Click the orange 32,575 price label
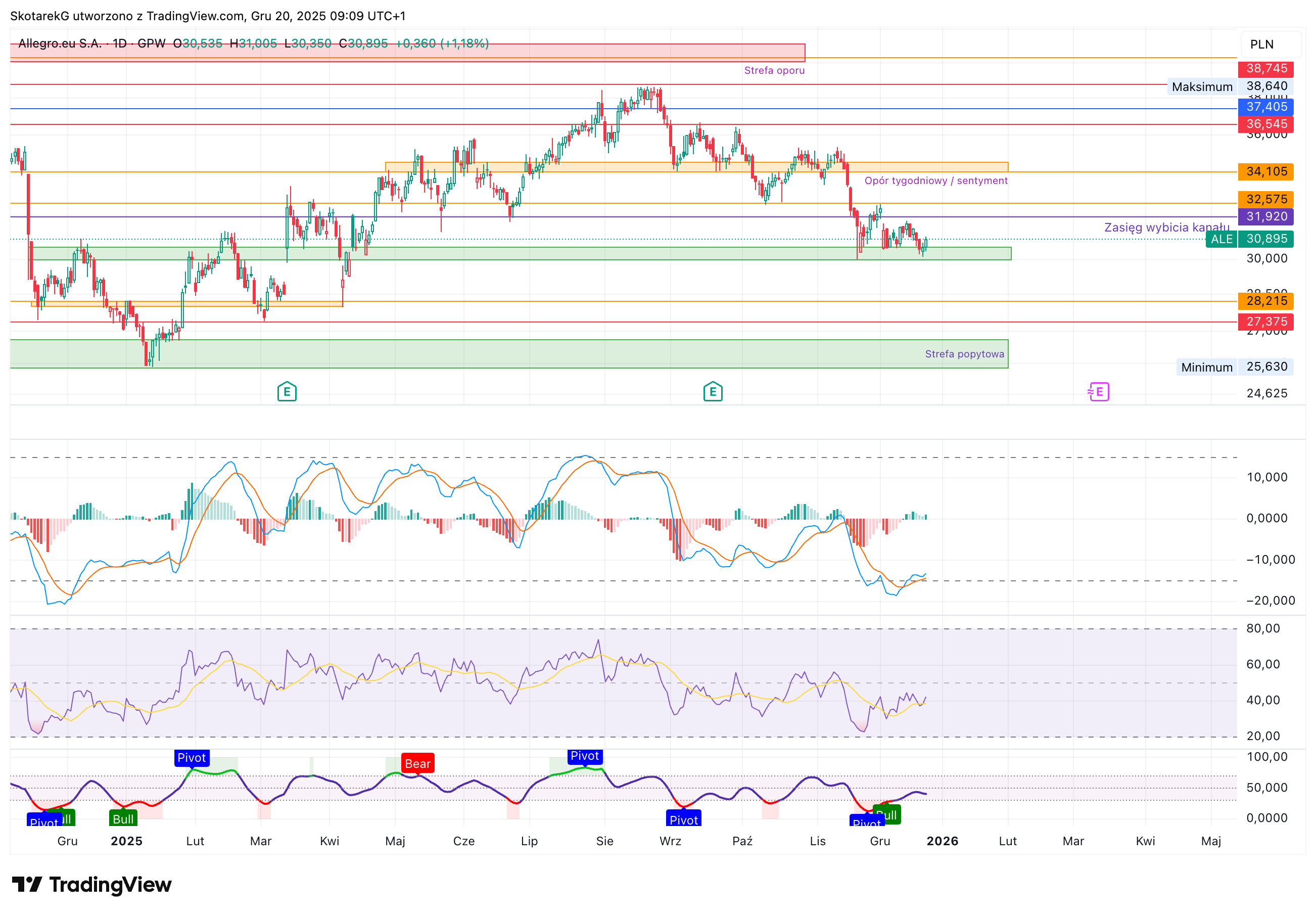The height and width of the screenshot is (915, 1316). pos(1265,199)
